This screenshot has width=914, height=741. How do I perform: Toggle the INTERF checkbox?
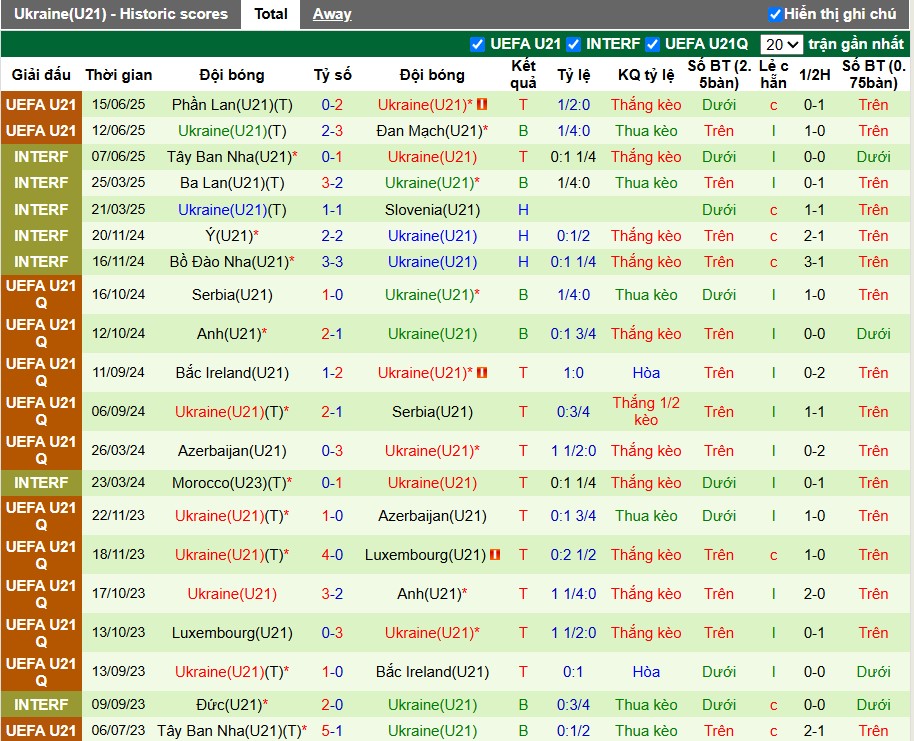574,44
